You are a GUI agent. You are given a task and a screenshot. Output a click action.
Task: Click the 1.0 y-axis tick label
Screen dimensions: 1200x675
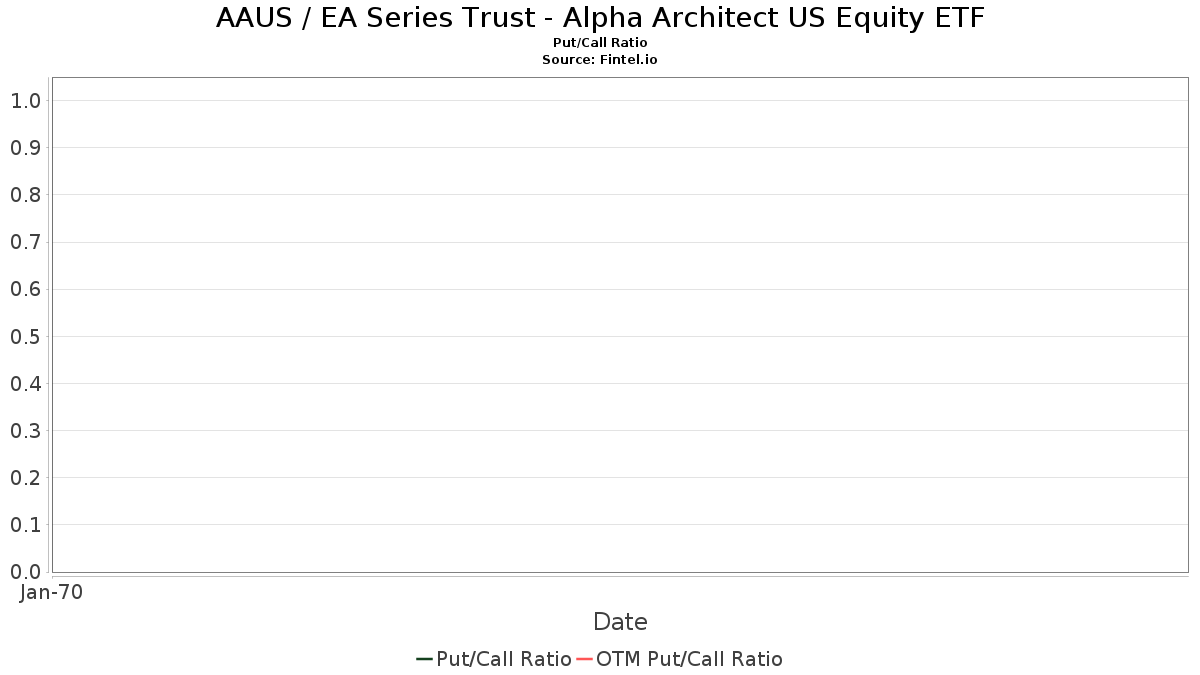click(26, 101)
